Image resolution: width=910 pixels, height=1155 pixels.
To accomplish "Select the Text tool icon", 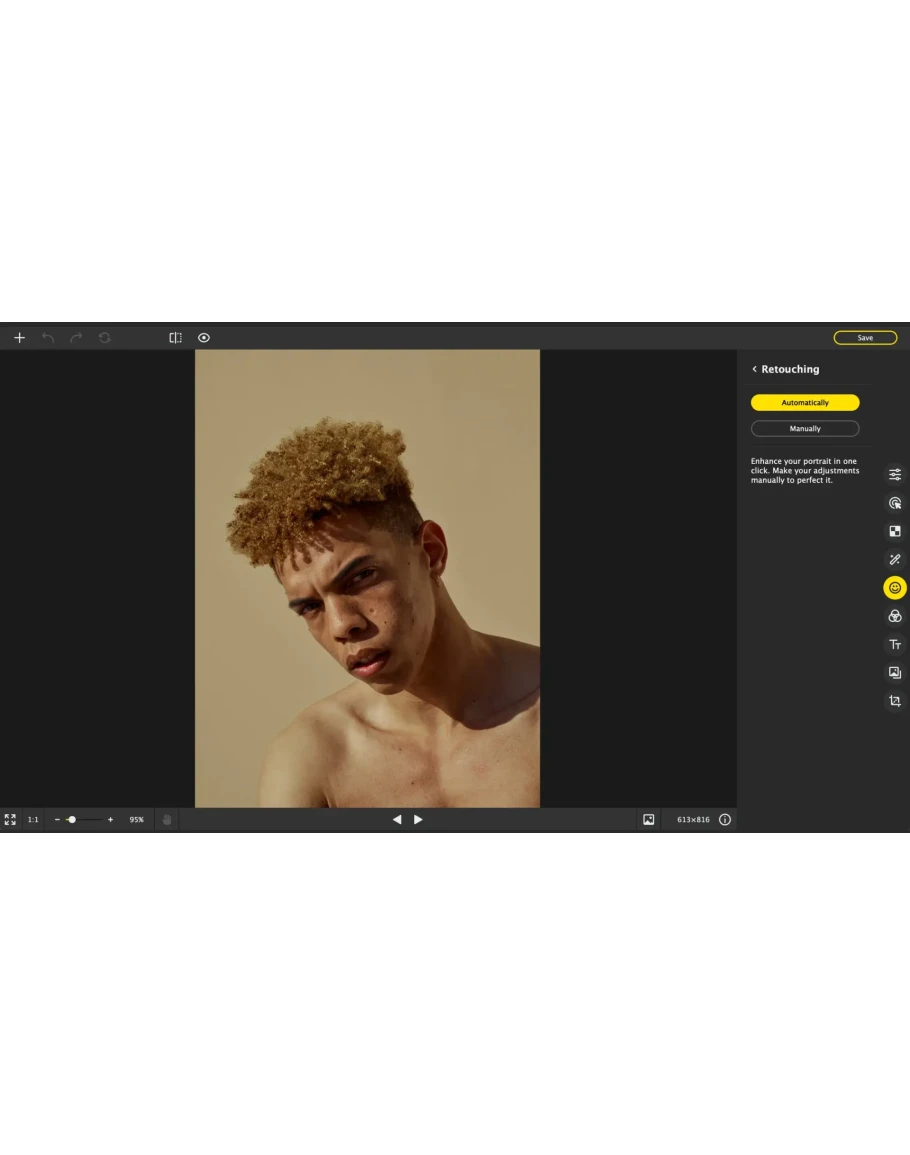I will 895,645.
